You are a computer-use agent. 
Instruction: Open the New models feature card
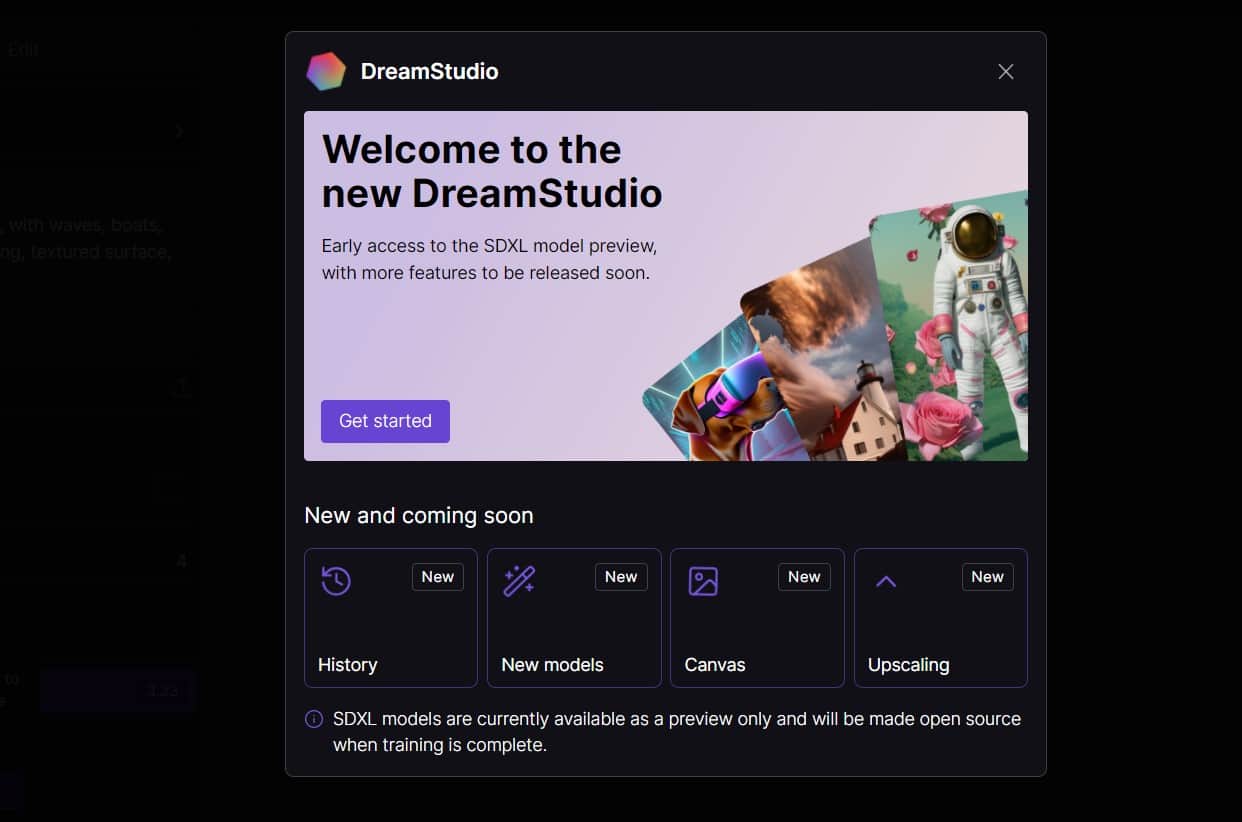(x=574, y=618)
